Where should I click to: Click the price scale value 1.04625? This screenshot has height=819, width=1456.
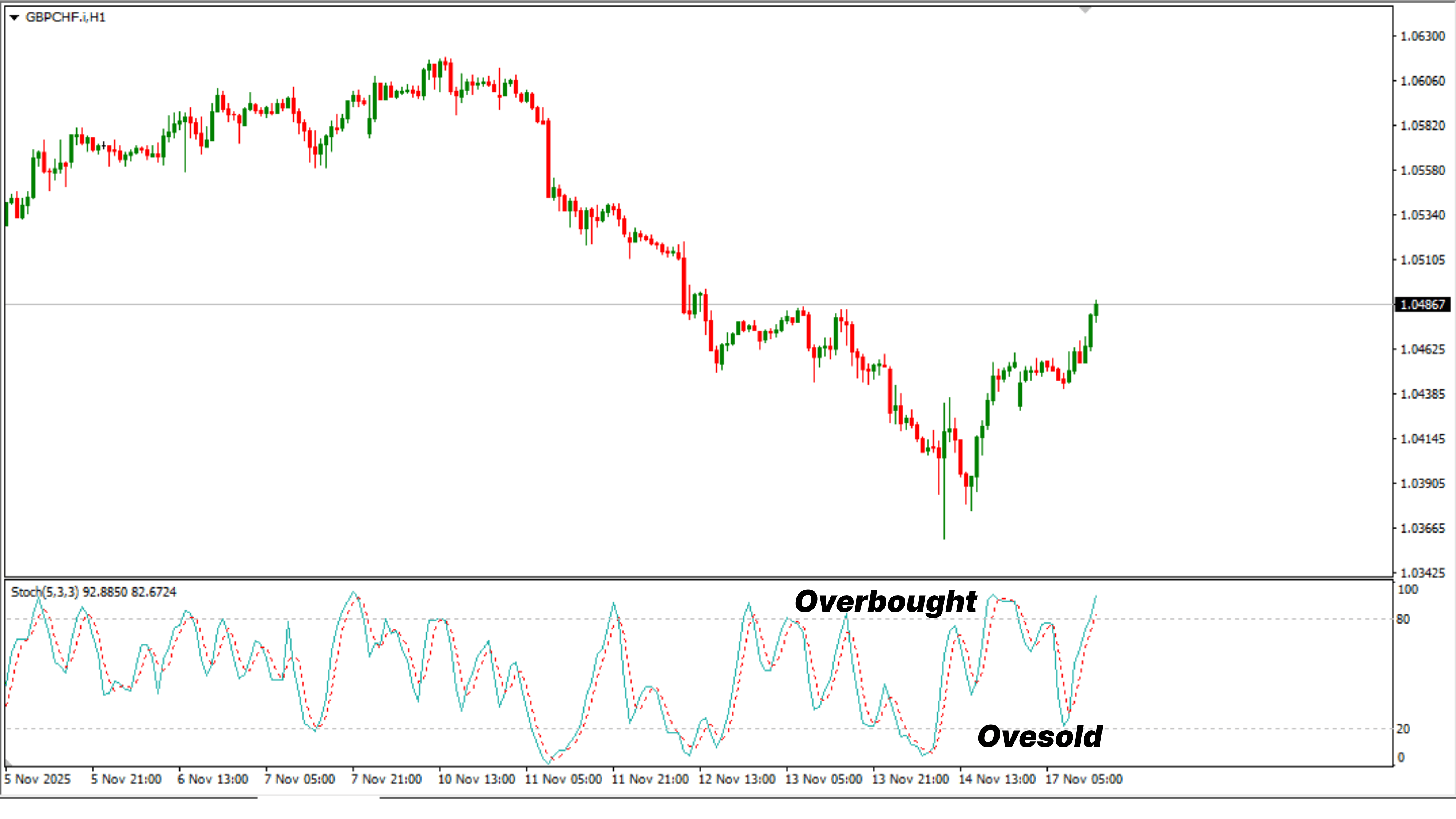pos(1423,349)
